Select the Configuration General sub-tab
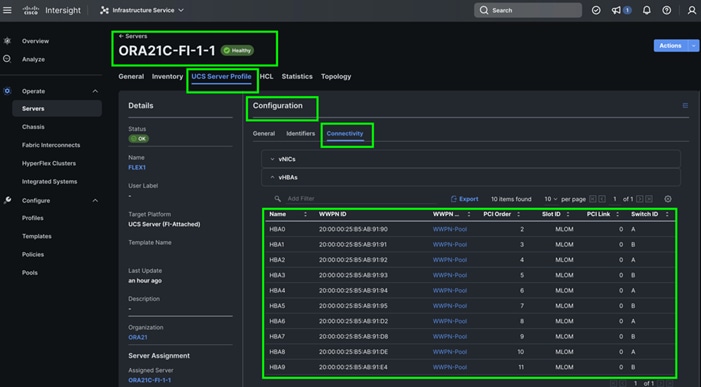701x387 pixels. (x=264, y=134)
